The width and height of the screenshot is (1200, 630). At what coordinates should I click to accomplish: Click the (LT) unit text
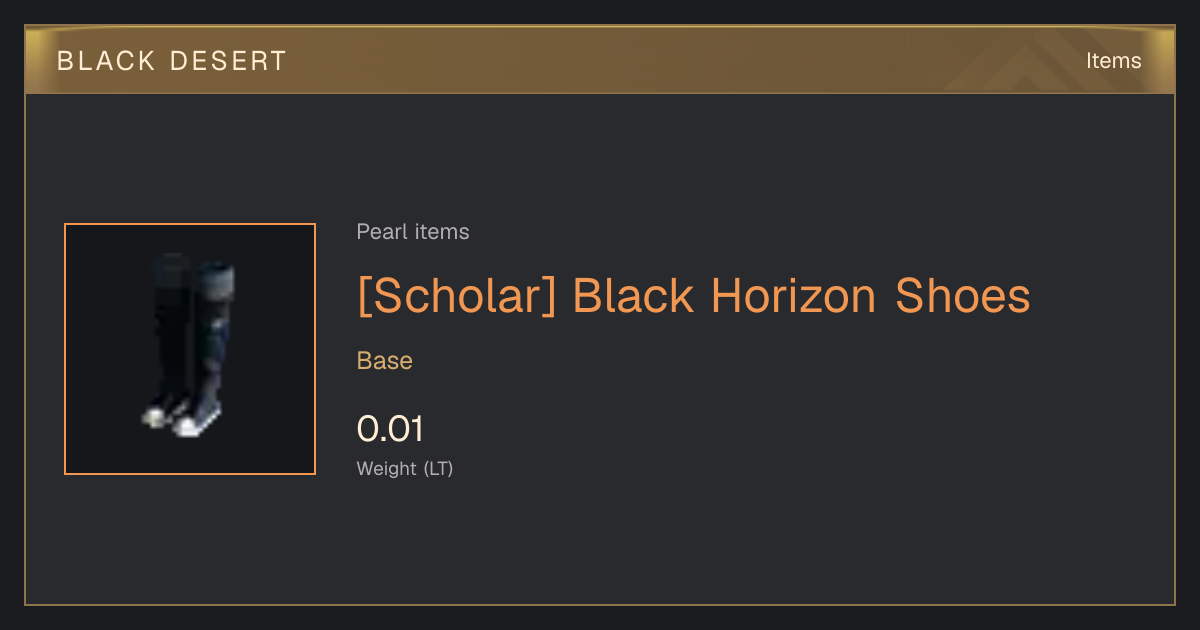coord(438,468)
